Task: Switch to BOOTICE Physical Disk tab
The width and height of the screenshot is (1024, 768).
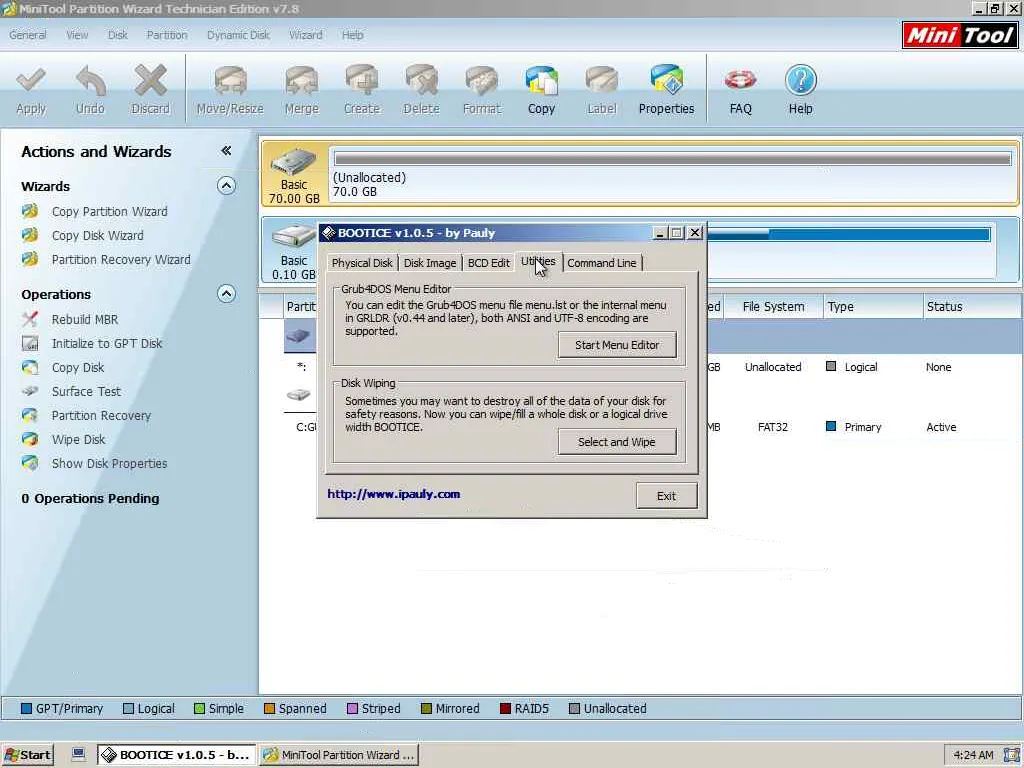Action: click(x=362, y=263)
